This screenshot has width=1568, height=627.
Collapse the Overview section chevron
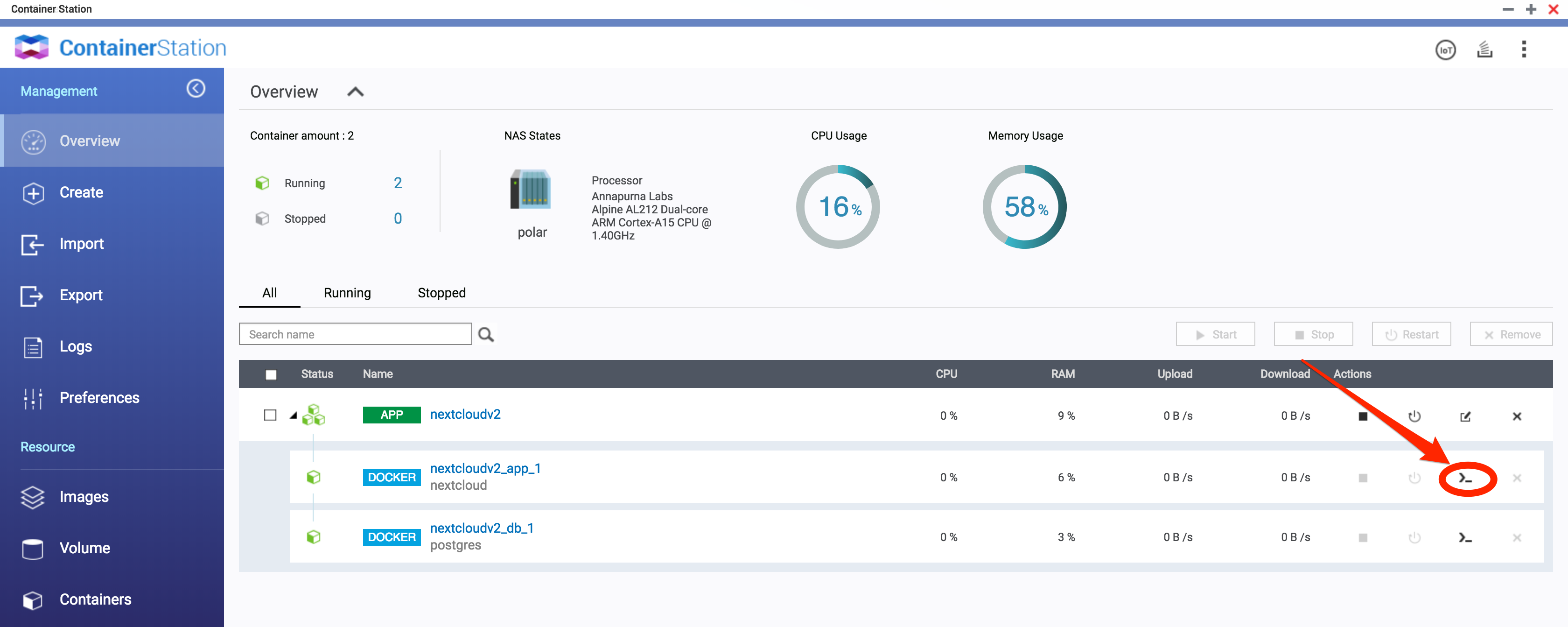(x=356, y=92)
